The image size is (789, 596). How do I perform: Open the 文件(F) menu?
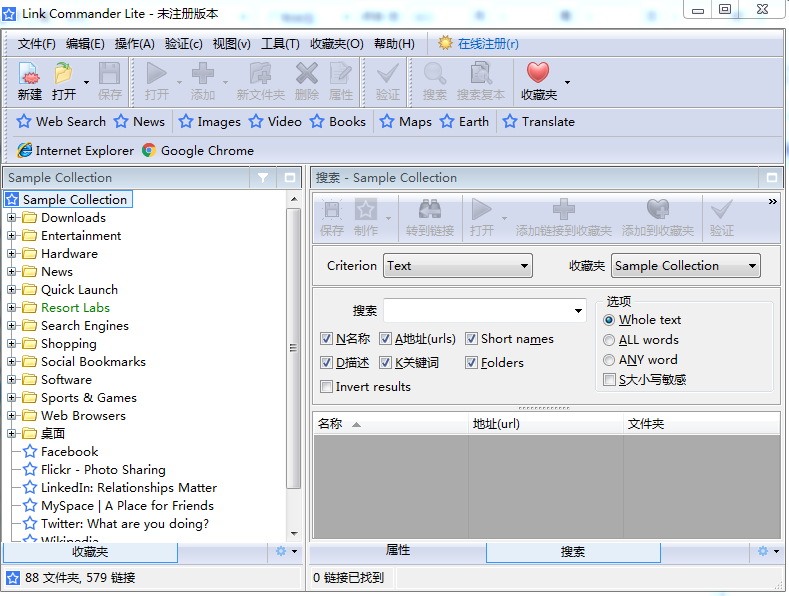click(36, 44)
